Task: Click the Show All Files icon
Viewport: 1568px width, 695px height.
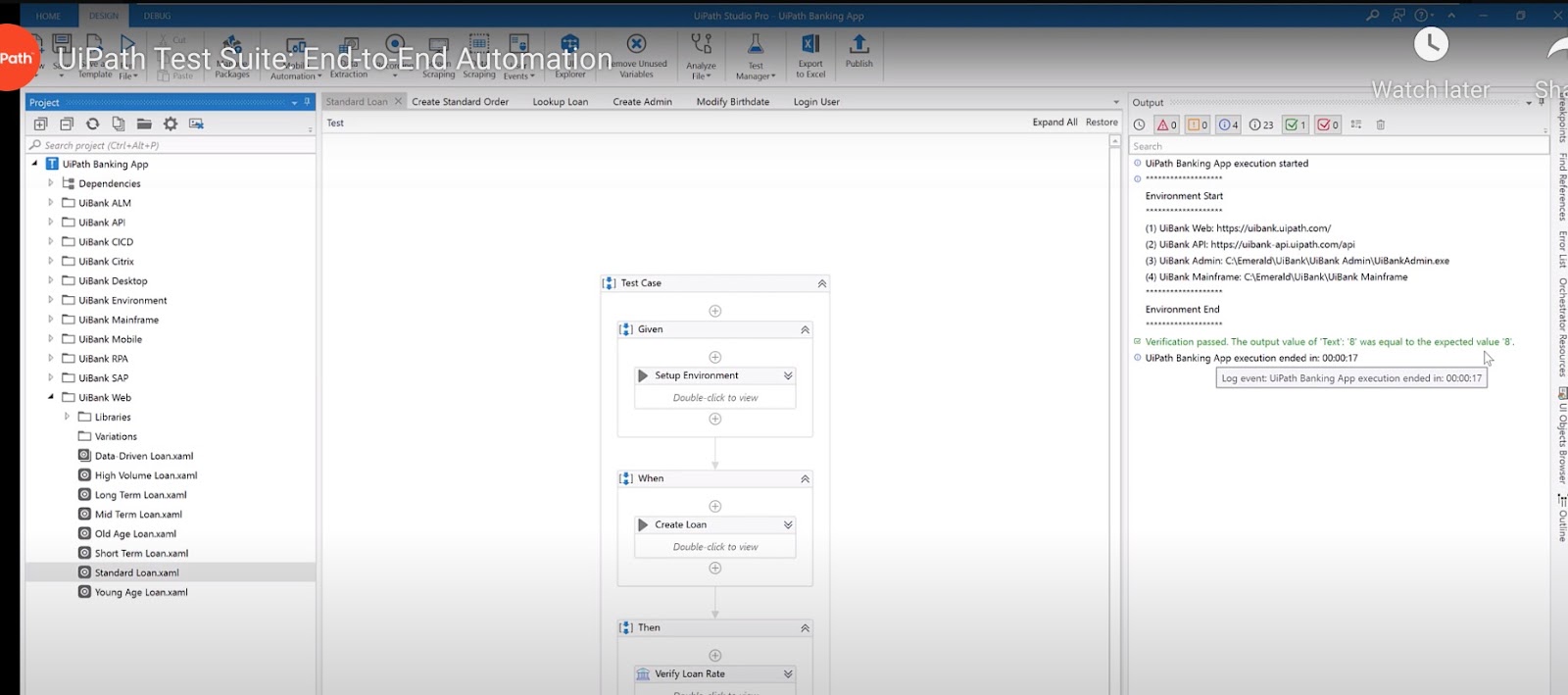Action: tap(119, 124)
